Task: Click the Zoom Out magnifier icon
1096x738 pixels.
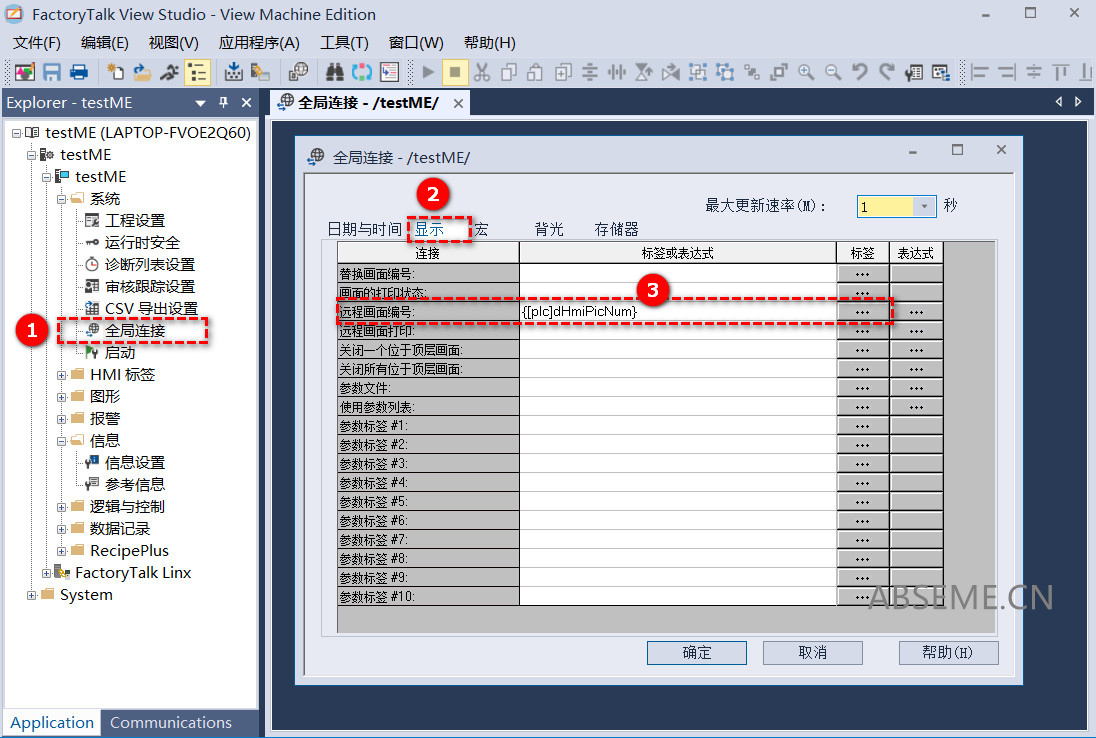Action: pyautogui.click(x=832, y=72)
